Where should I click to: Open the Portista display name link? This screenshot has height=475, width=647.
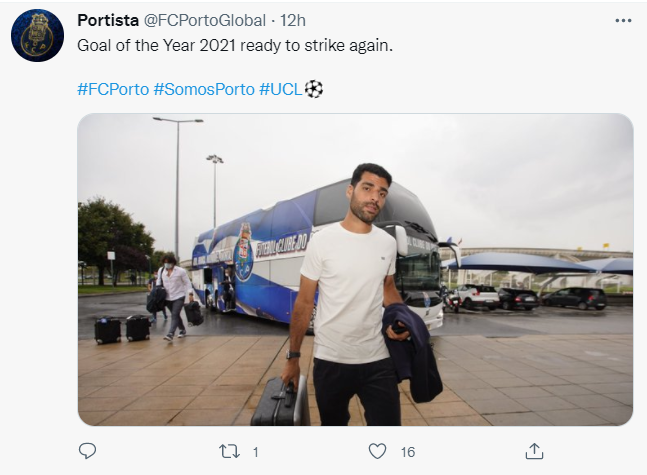click(107, 20)
